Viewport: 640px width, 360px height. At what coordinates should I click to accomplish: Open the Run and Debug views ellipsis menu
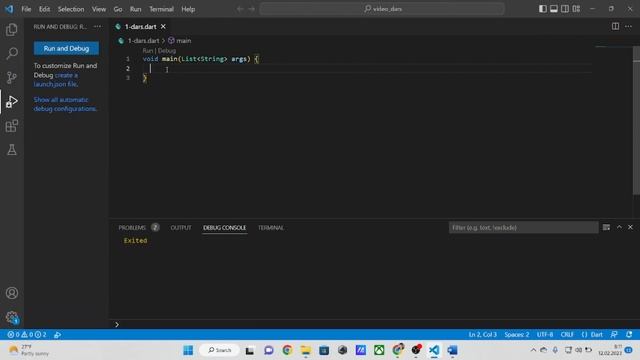(97, 27)
